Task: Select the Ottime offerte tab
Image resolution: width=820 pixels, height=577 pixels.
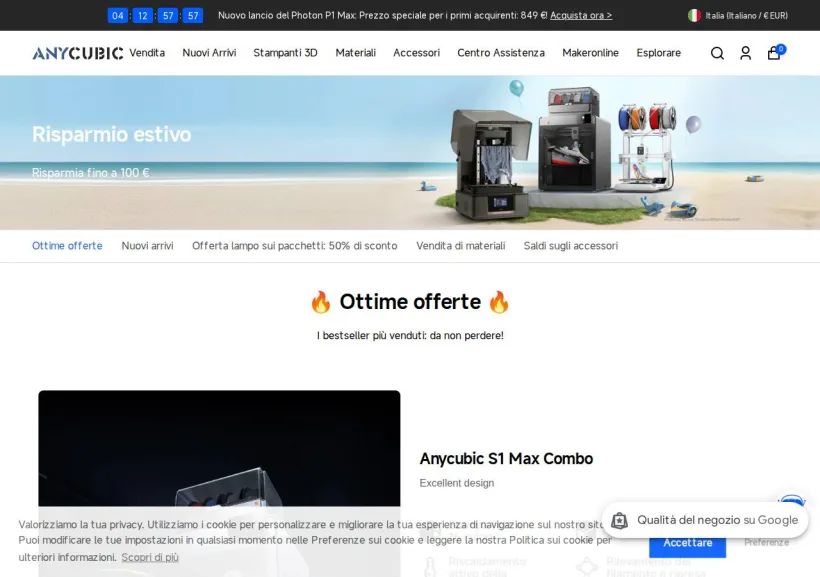Action: pyautogui.click(x=67, y=246)
